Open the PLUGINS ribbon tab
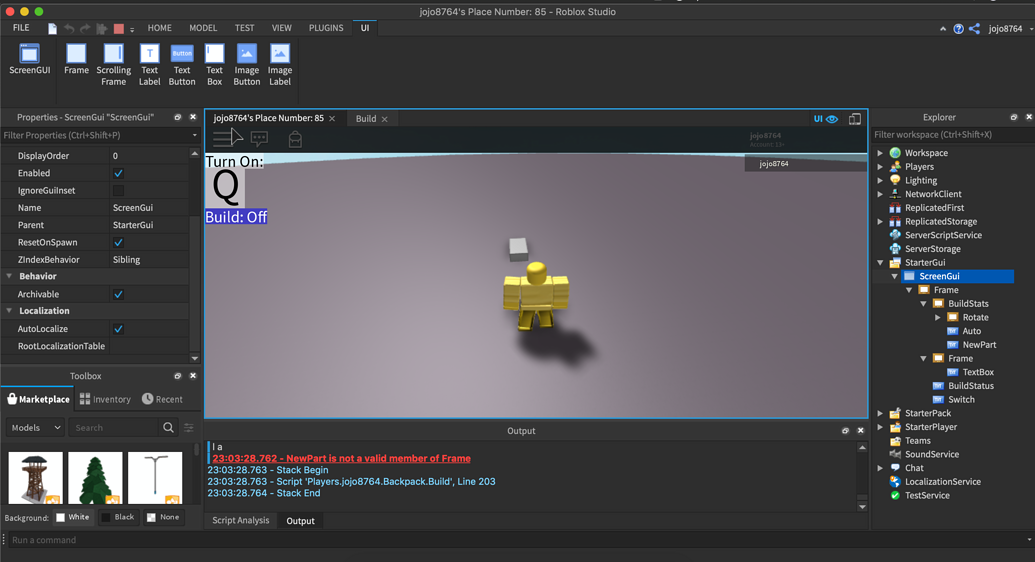 point(326,28)
